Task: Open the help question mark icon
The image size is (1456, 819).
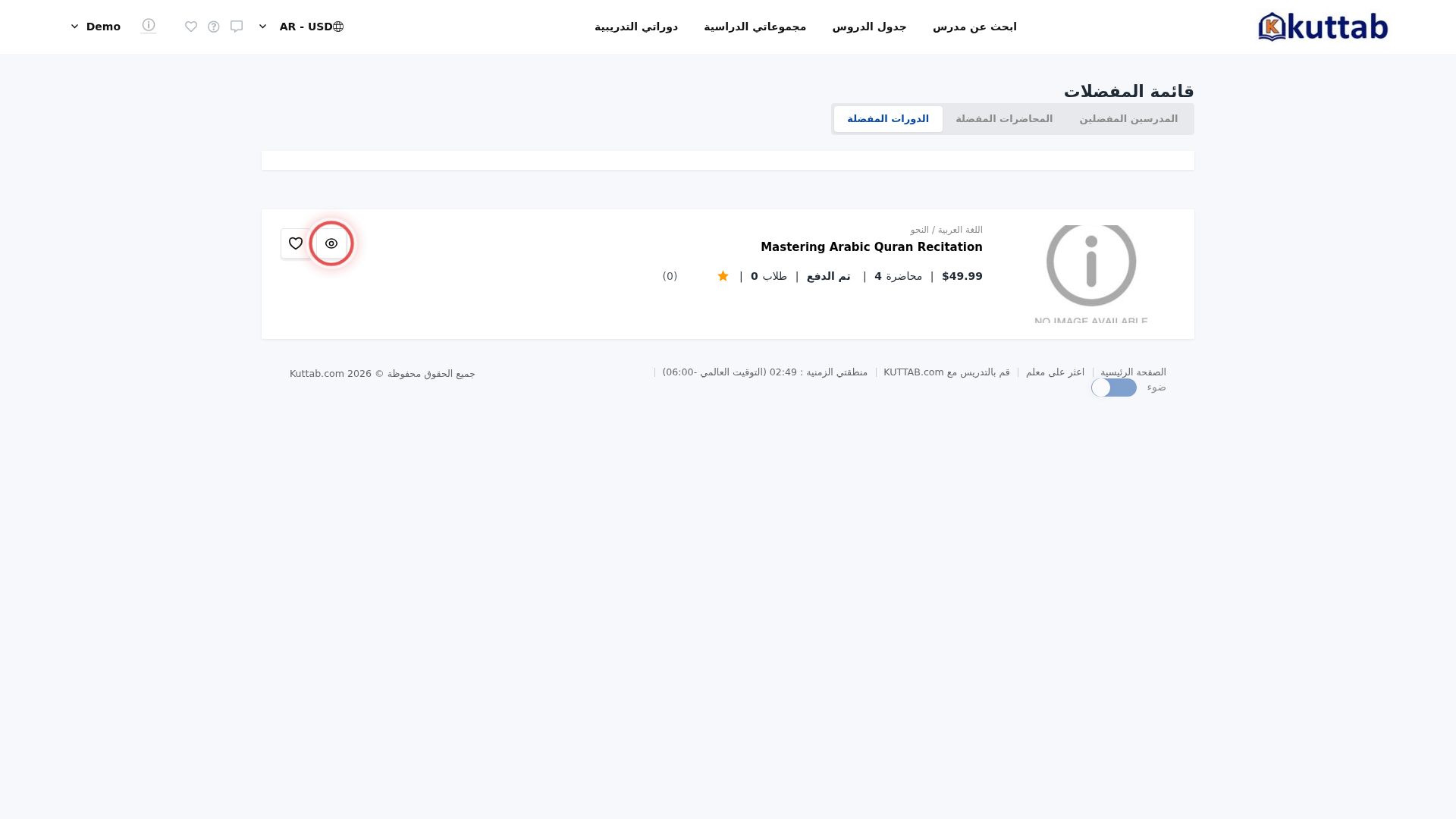Action: point(214,27)
